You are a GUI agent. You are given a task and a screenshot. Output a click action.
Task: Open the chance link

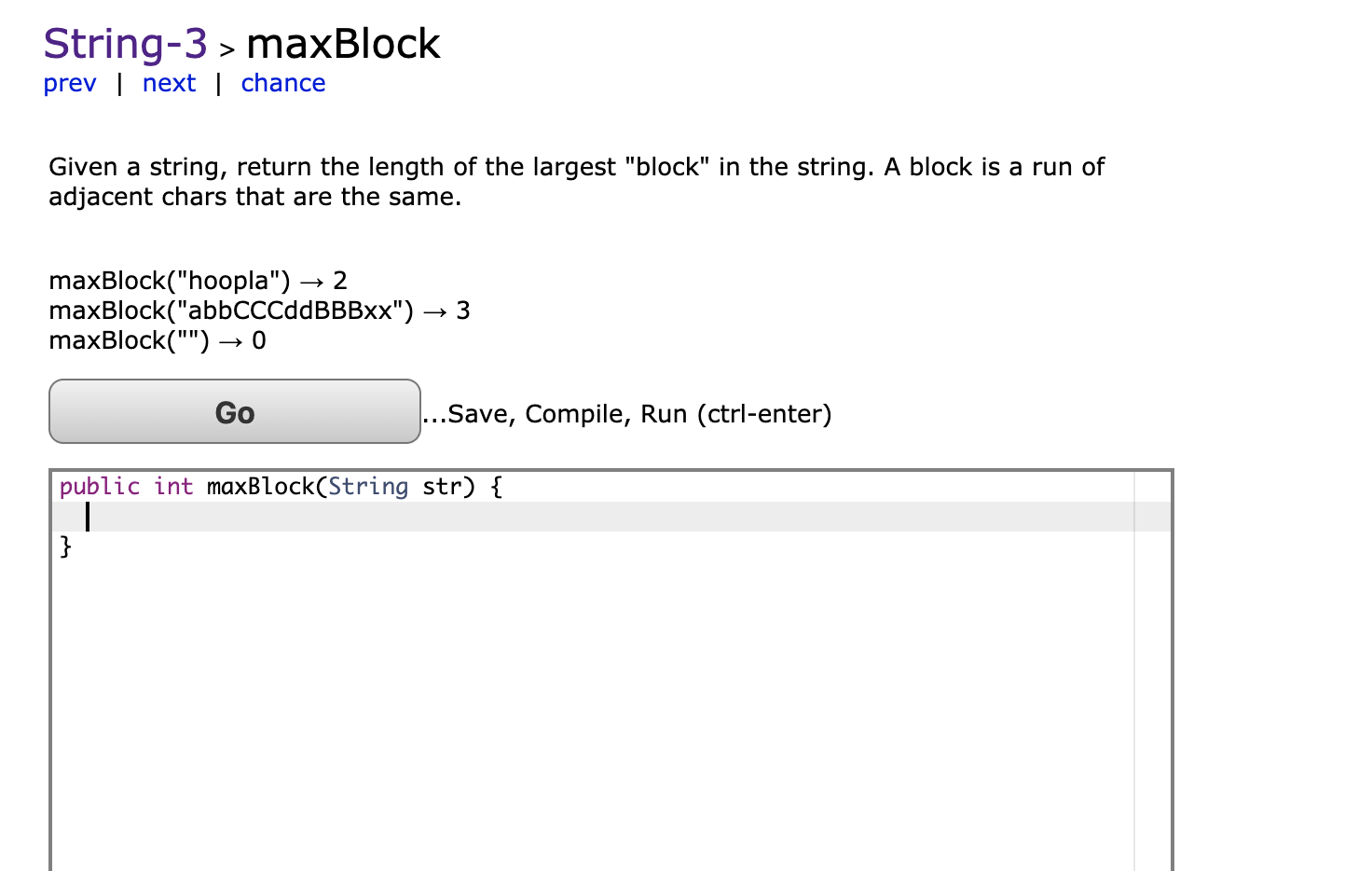coord(282,83)
